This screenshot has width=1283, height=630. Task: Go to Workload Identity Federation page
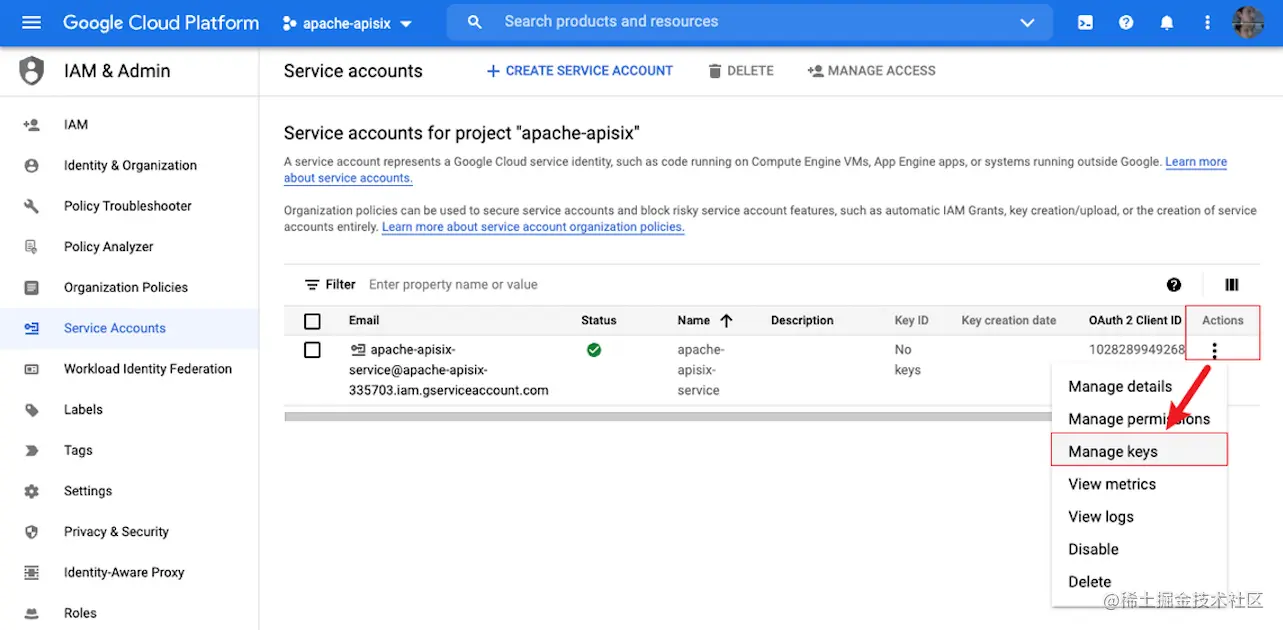[148, 369]
